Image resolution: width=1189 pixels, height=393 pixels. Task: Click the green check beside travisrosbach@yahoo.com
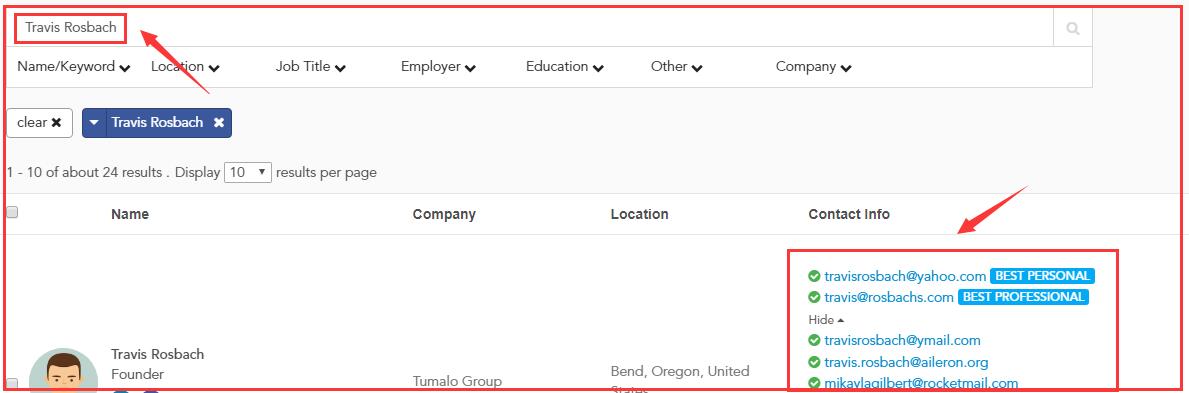pyautogui.click(x=814, y=276)
